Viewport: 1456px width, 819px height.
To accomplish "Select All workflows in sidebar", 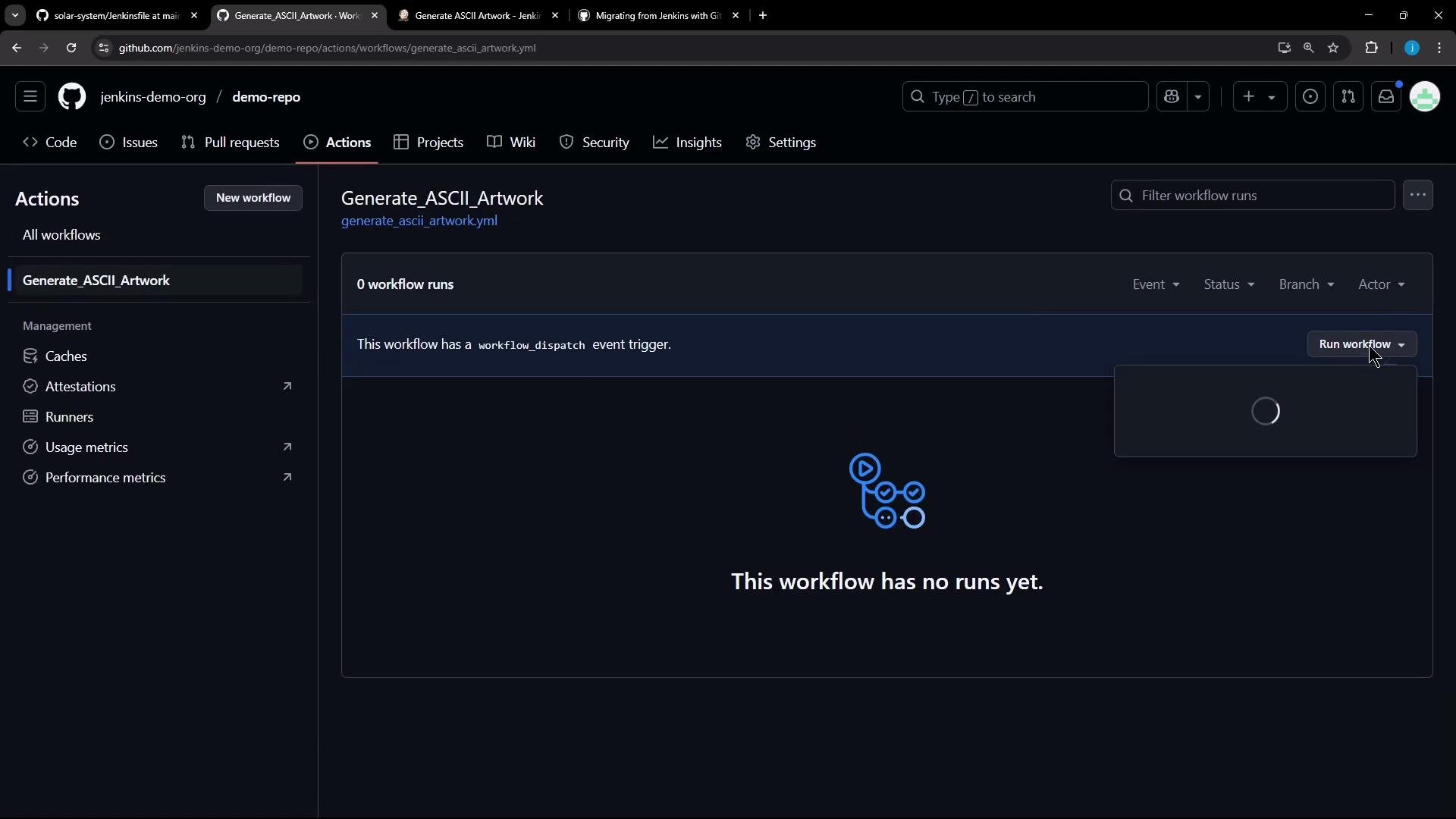I will click(61, 235).
